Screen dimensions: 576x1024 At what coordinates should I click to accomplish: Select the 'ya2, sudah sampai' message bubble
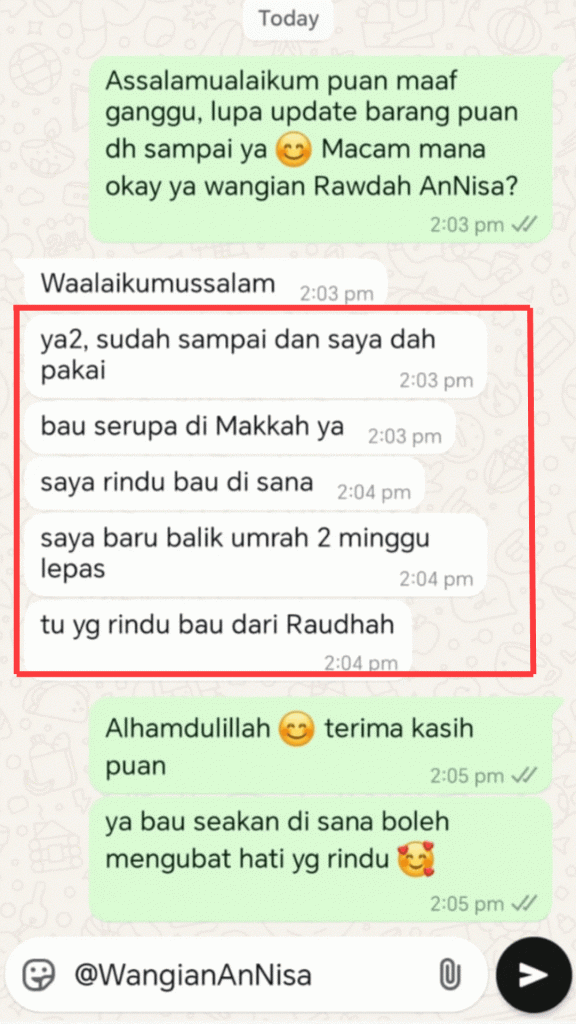coord(256,357)
